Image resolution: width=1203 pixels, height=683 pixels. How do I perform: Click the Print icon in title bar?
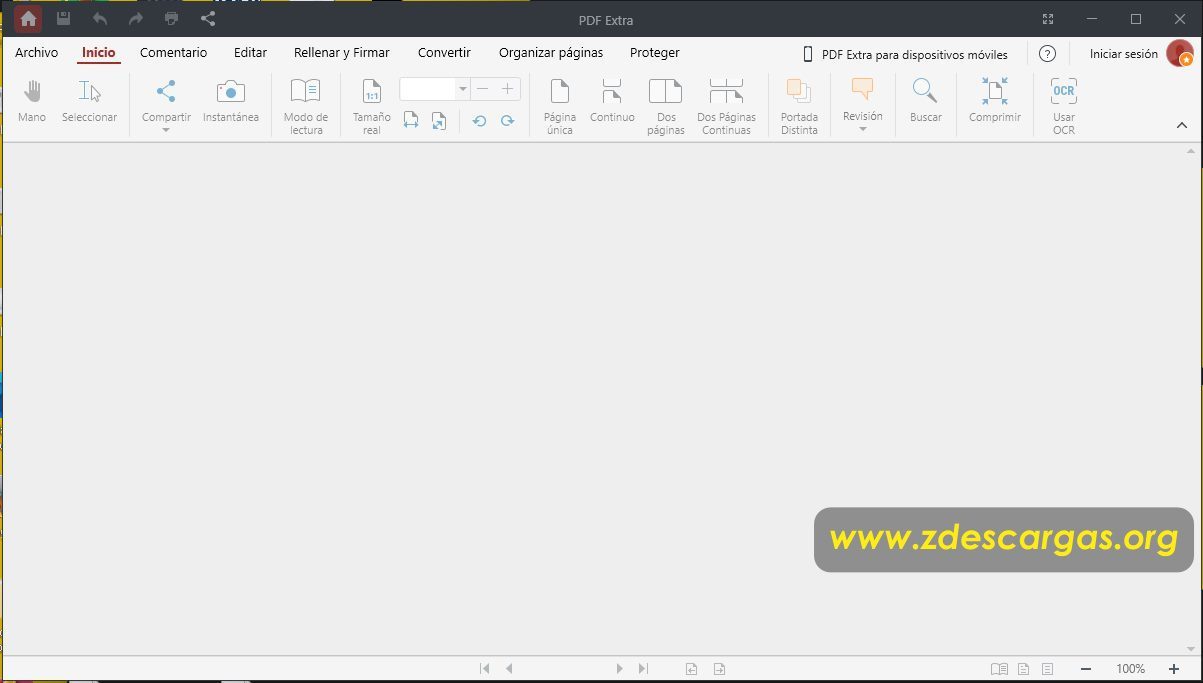click(172, 19)
